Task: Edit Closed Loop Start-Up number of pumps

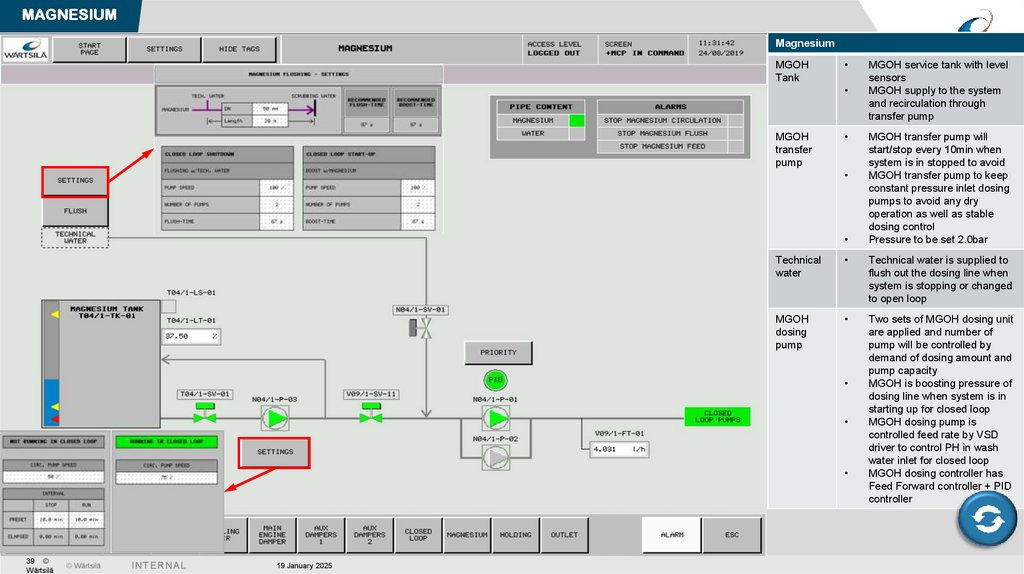Action: (418, 204)
